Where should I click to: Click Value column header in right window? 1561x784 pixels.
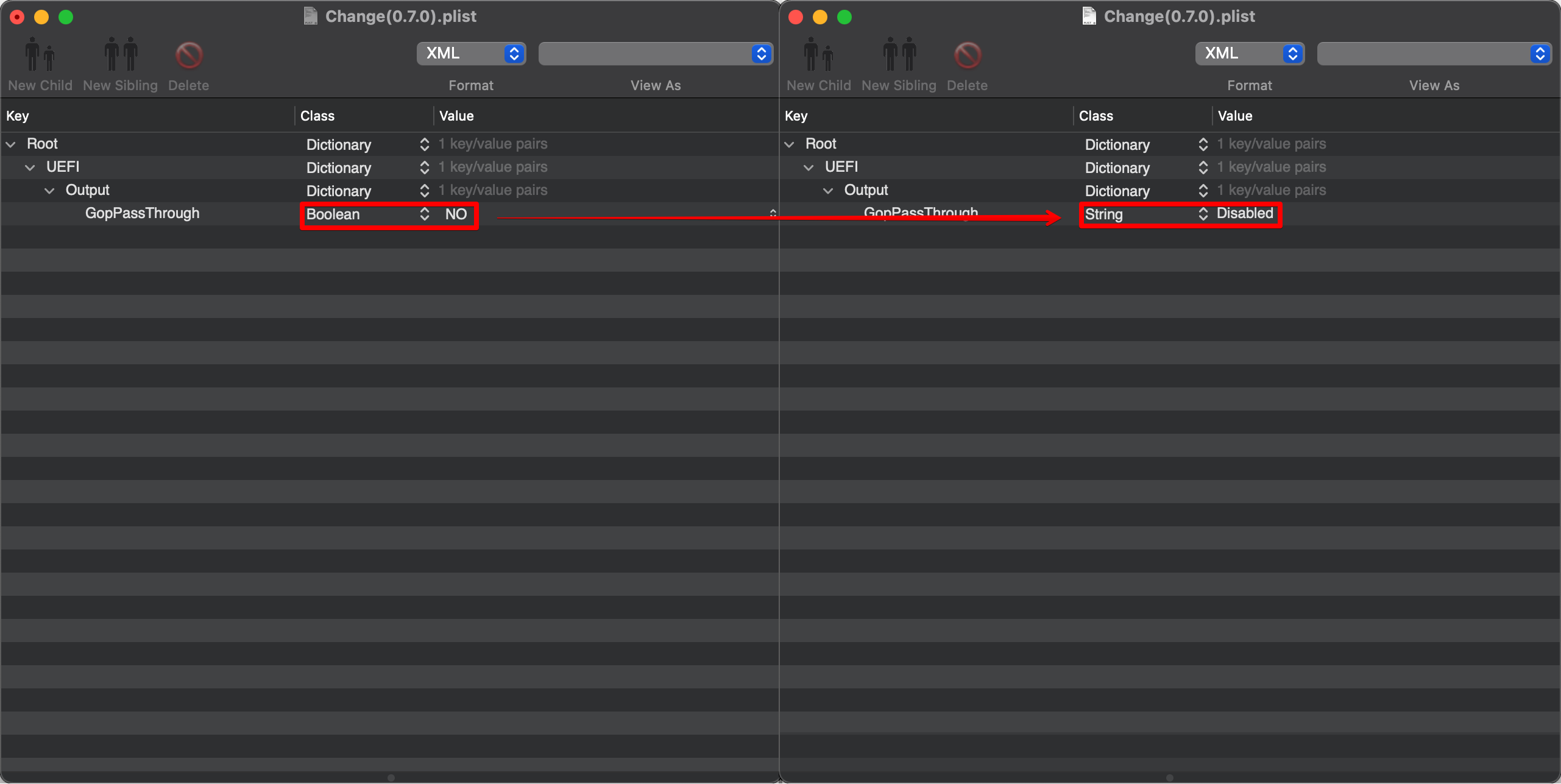(1235, 116)
